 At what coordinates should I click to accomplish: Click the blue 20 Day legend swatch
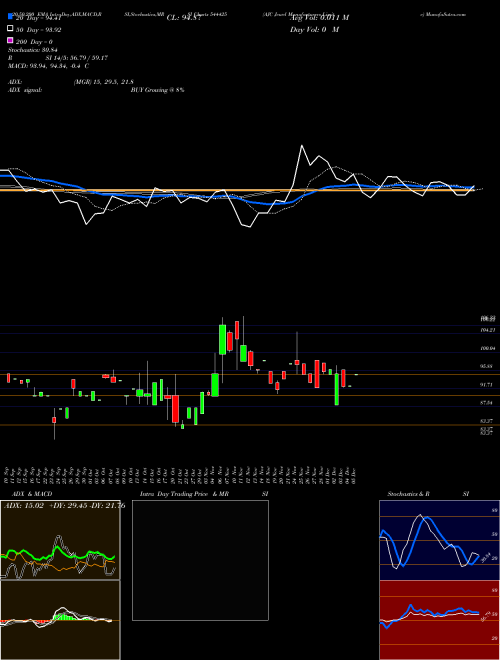[x=10, y=17]
